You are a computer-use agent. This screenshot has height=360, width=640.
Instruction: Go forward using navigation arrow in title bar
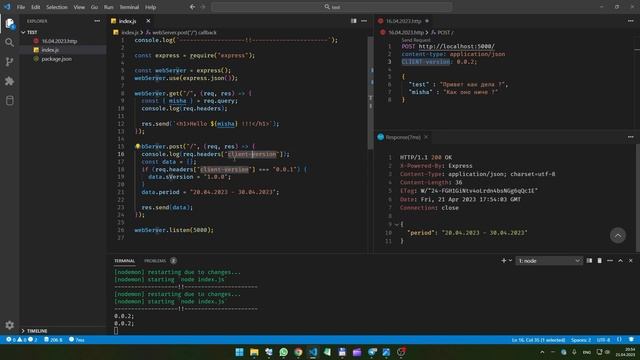pyautogui.click(x=203, y=7)
